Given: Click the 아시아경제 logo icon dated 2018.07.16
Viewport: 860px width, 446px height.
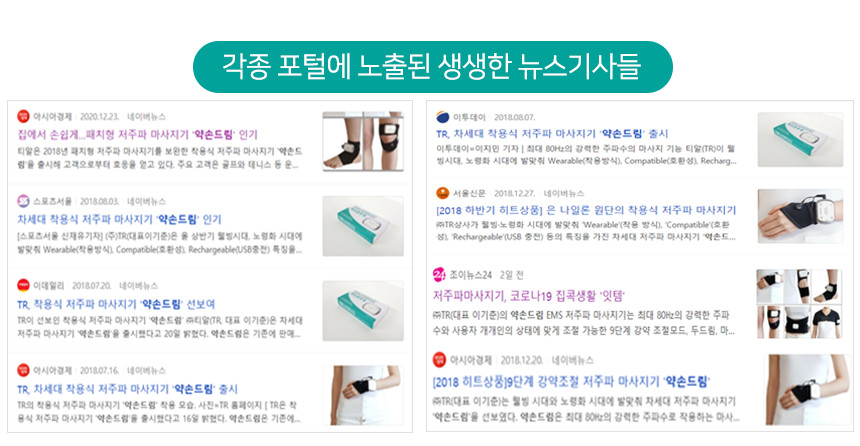Looking at the screenshot, I should pyautogui.click(x=23, y=370).
